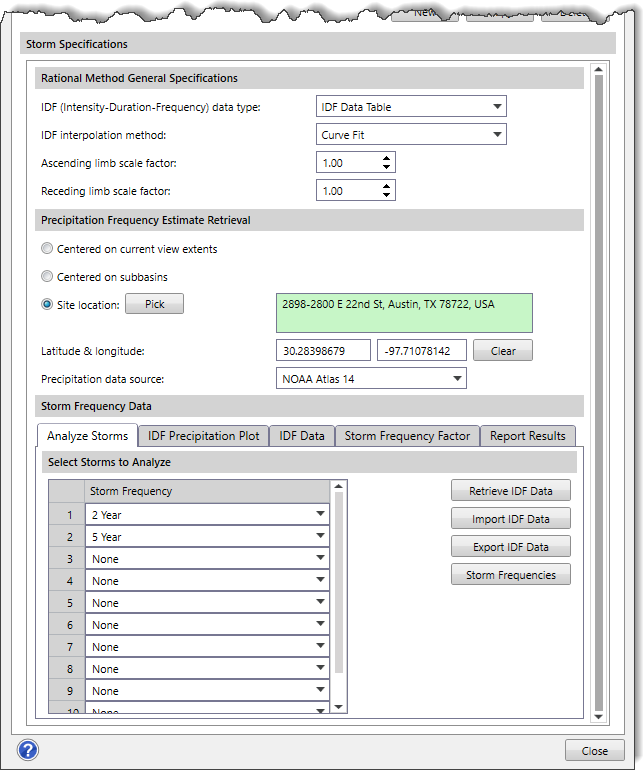643x770 pixels.
Task: Click Import IDF Data button
Action: point(511,519)
